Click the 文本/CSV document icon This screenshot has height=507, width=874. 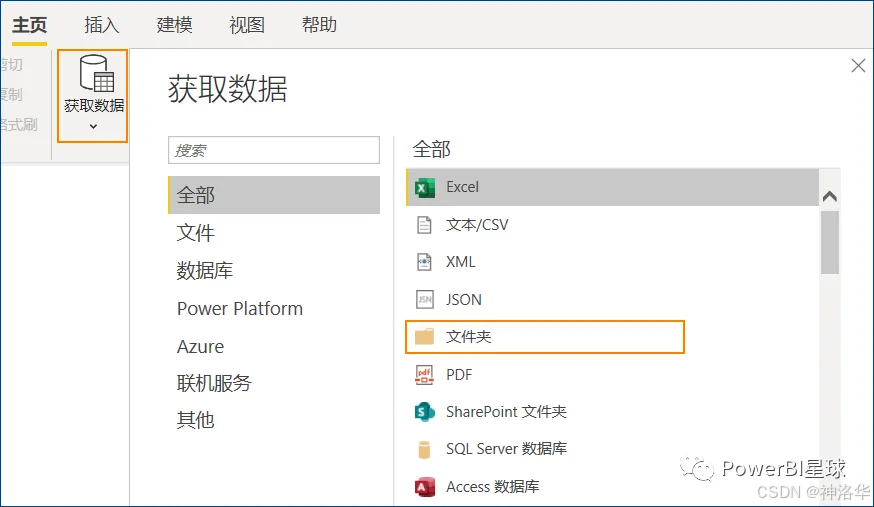coord(424,225)
